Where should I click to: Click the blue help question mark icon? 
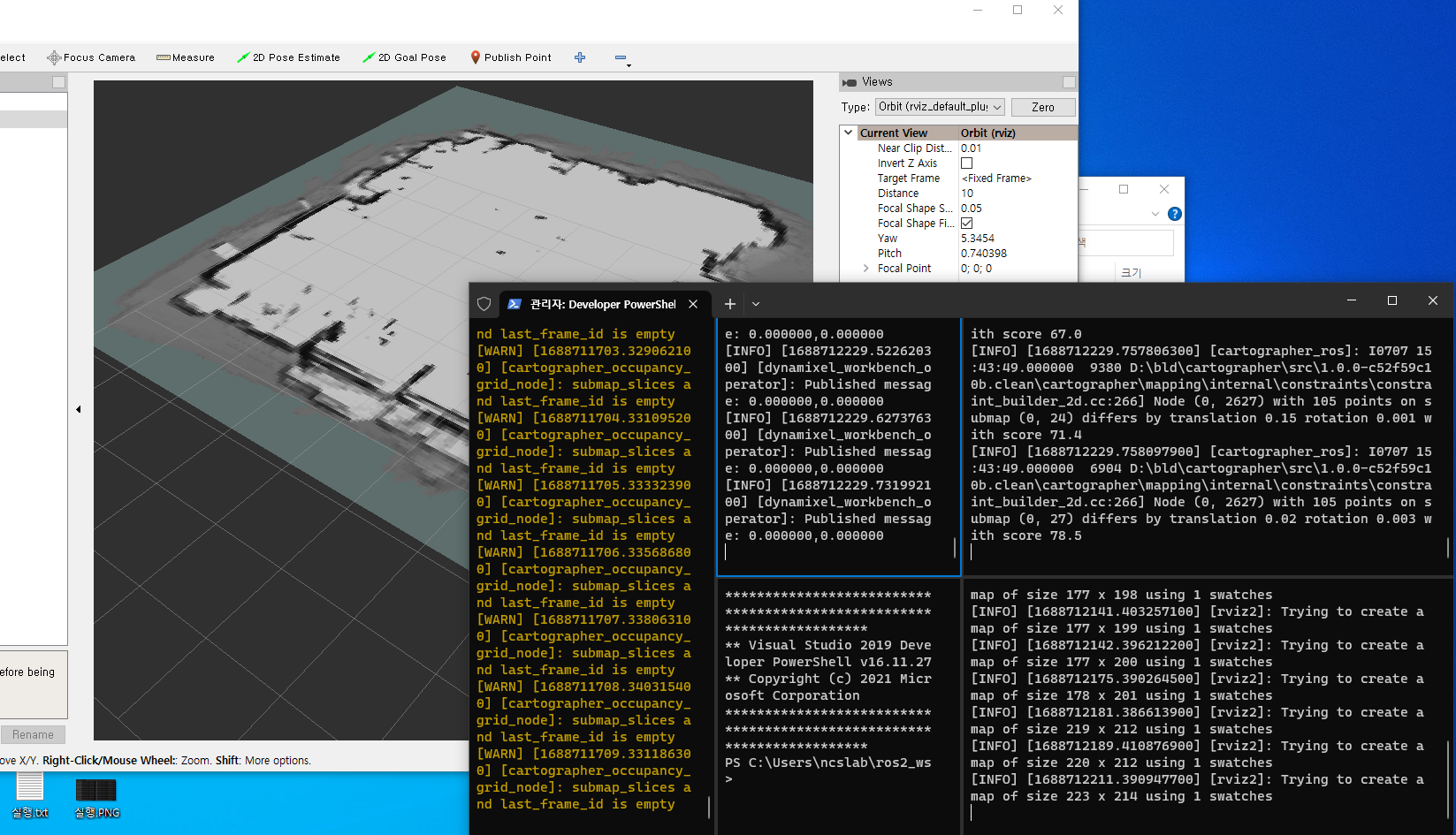pos(1174,214)
